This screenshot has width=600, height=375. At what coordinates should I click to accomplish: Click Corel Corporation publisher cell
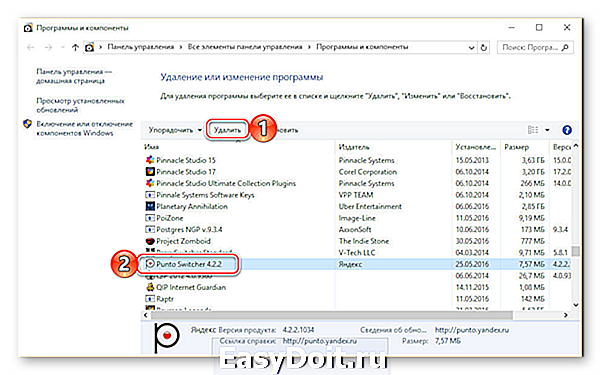click(x=368, y=172)
